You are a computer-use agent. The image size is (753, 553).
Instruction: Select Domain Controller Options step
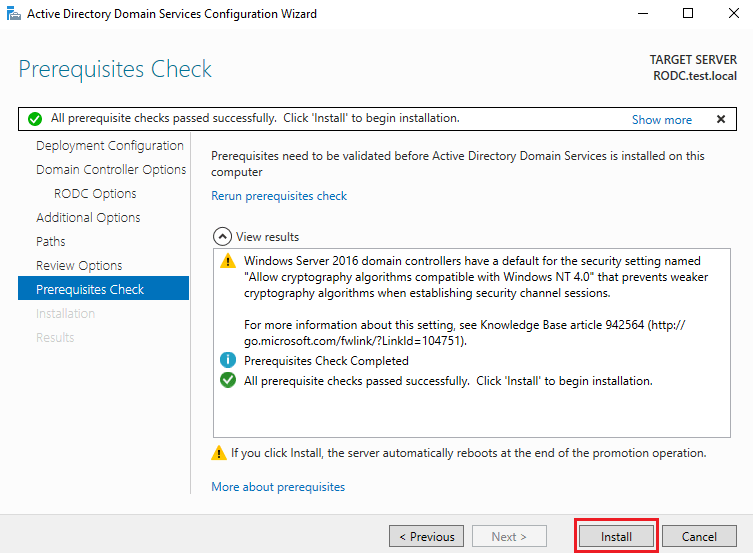coord(111,170)
